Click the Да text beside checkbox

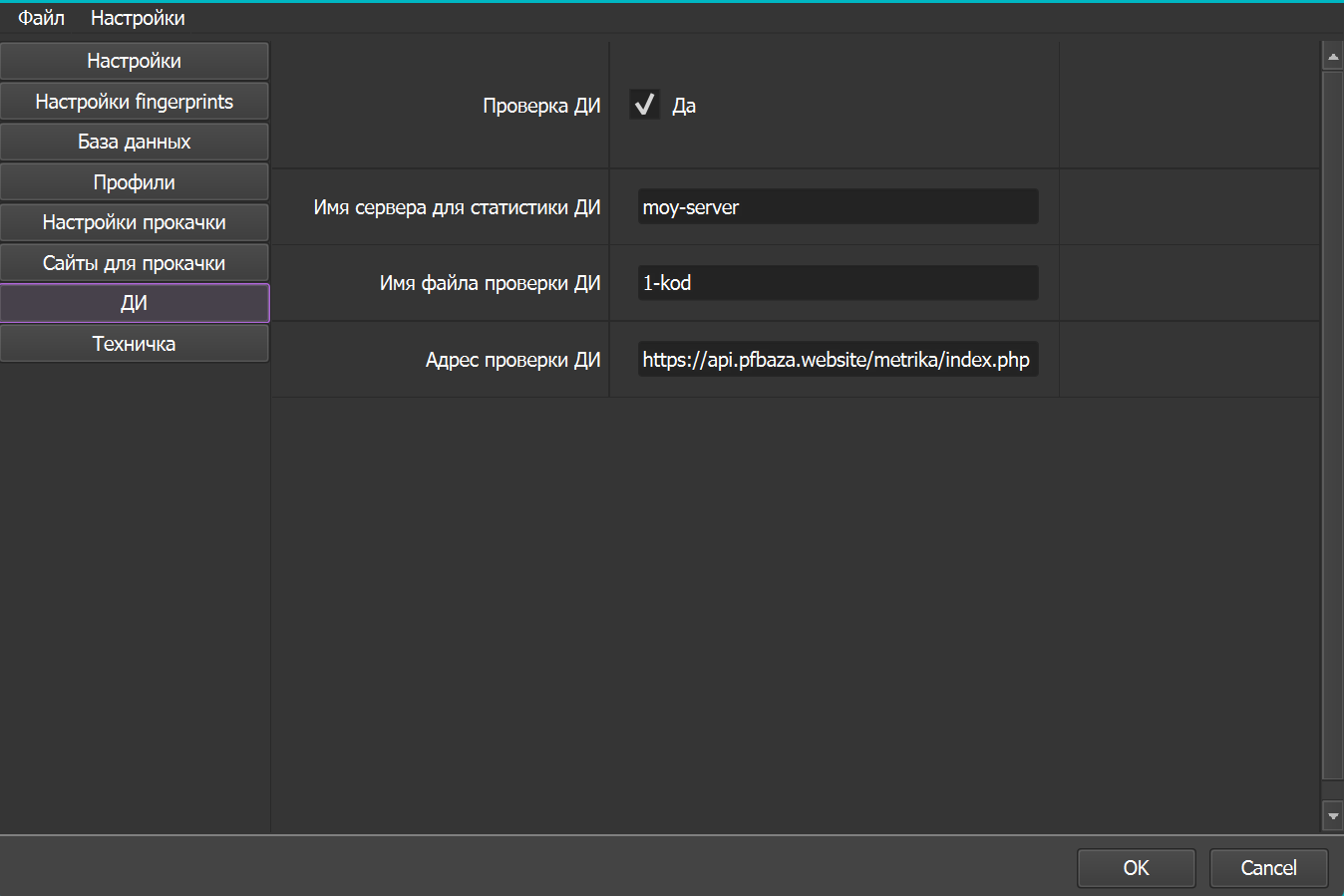[684, 106]
